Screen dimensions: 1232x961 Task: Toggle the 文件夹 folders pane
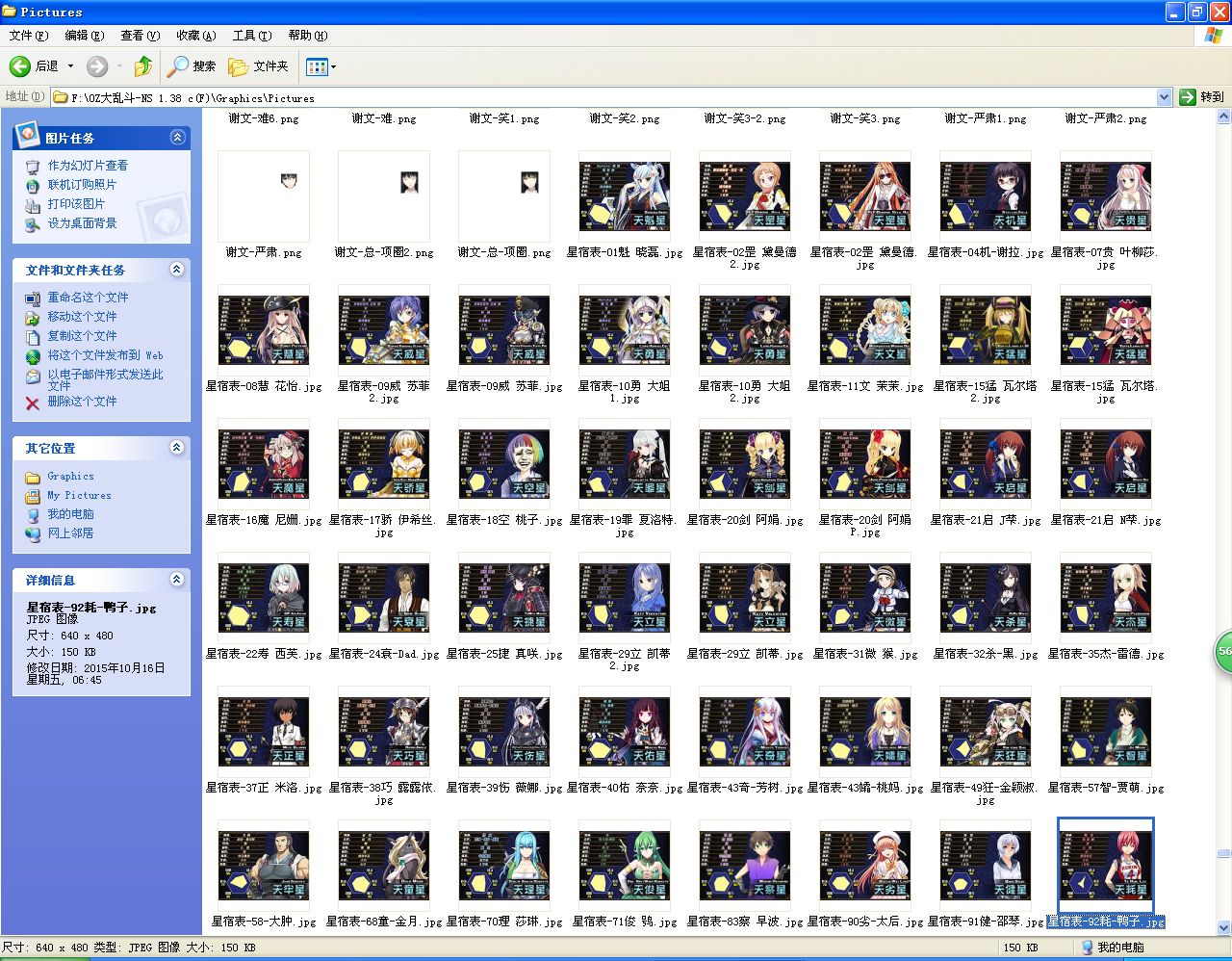click(258, 66)
